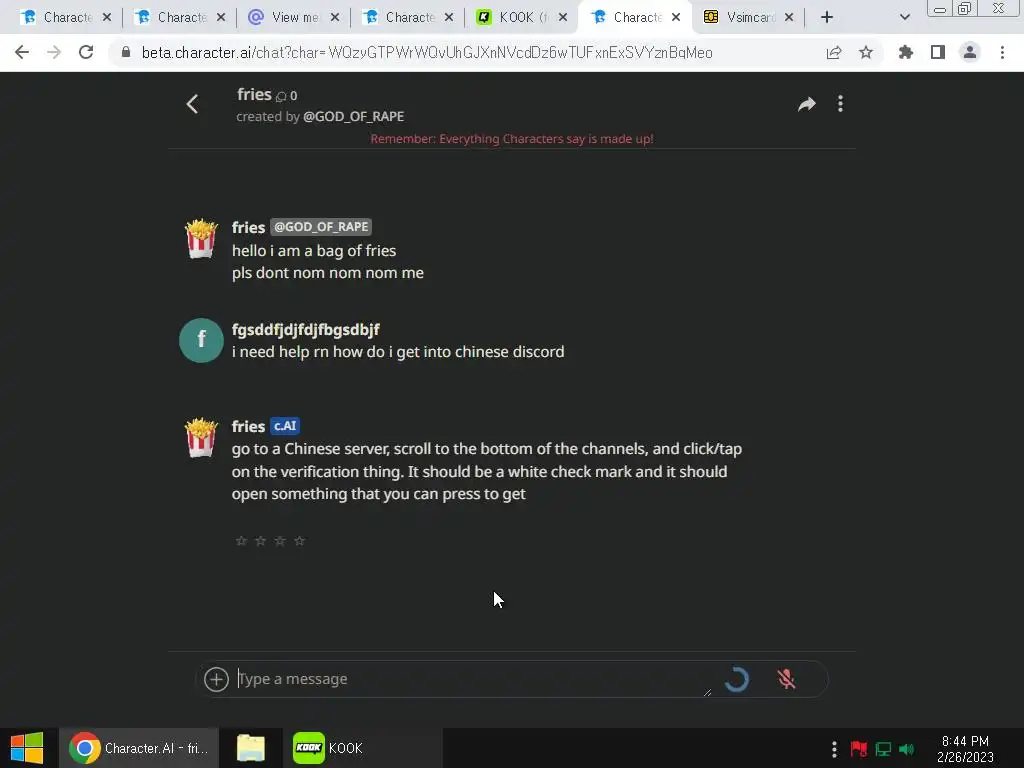Click the browser forward arrow
1024x768 pixels.
pos(54,52)
